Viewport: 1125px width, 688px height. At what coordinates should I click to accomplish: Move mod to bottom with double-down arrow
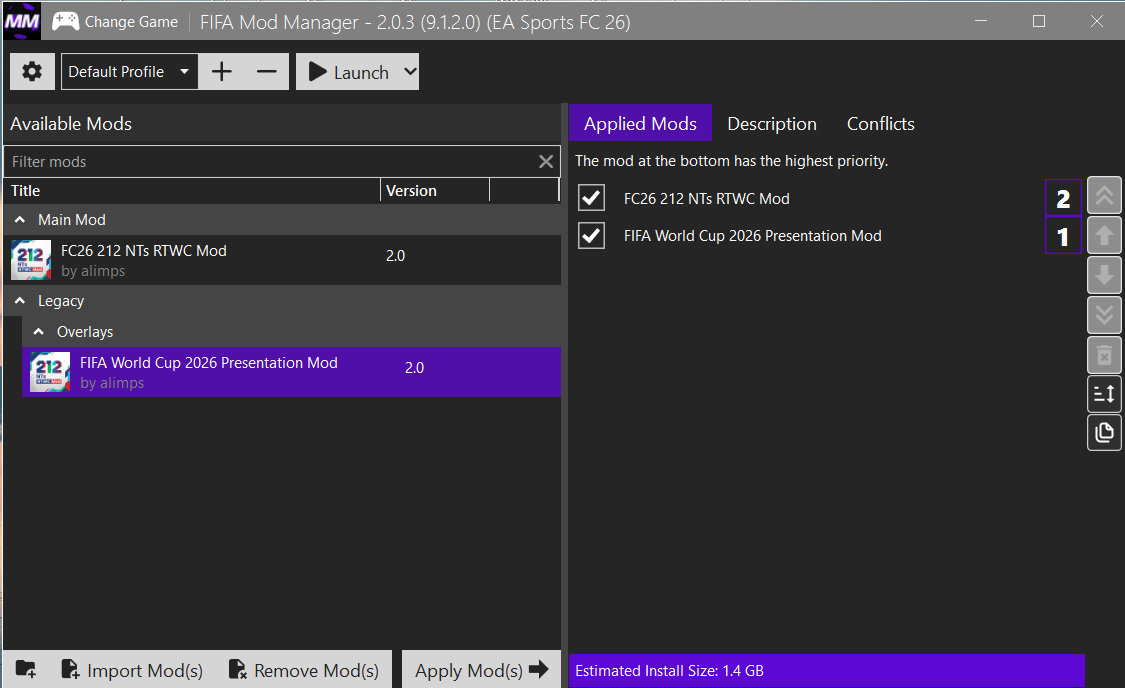[1104, 314]
